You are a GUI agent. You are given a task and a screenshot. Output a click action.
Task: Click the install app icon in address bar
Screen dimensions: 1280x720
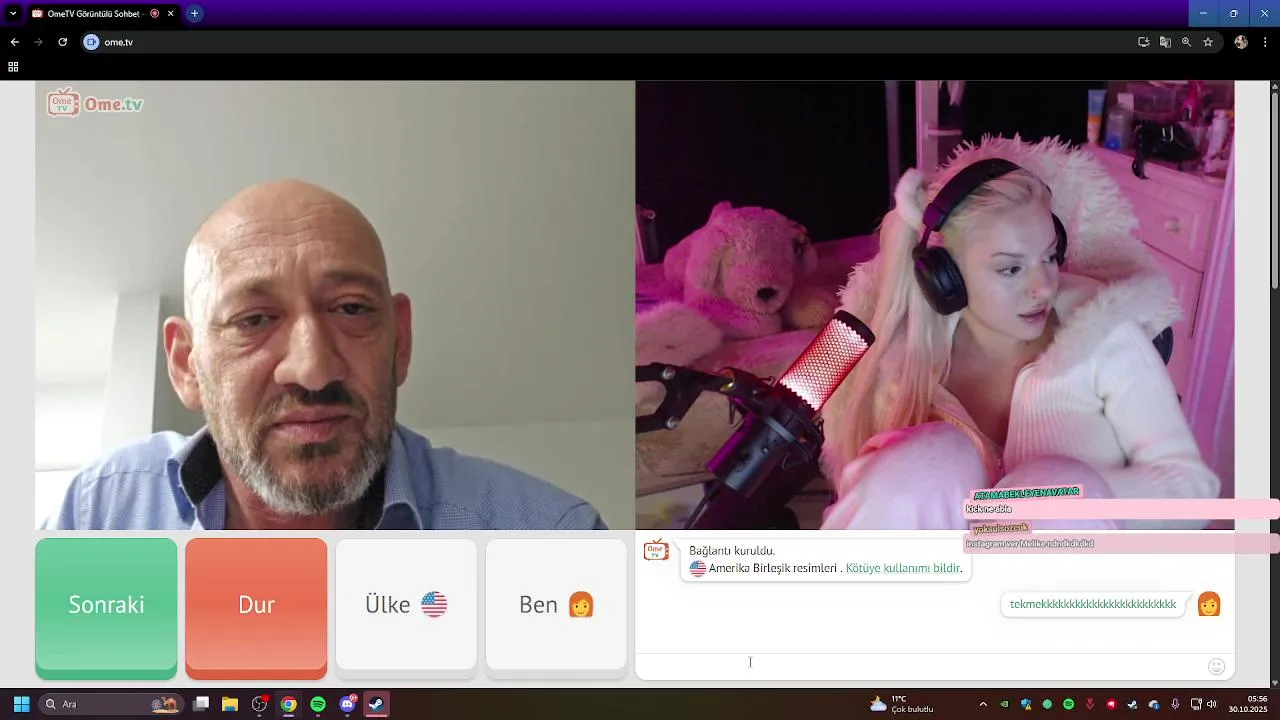(1143, 42)
